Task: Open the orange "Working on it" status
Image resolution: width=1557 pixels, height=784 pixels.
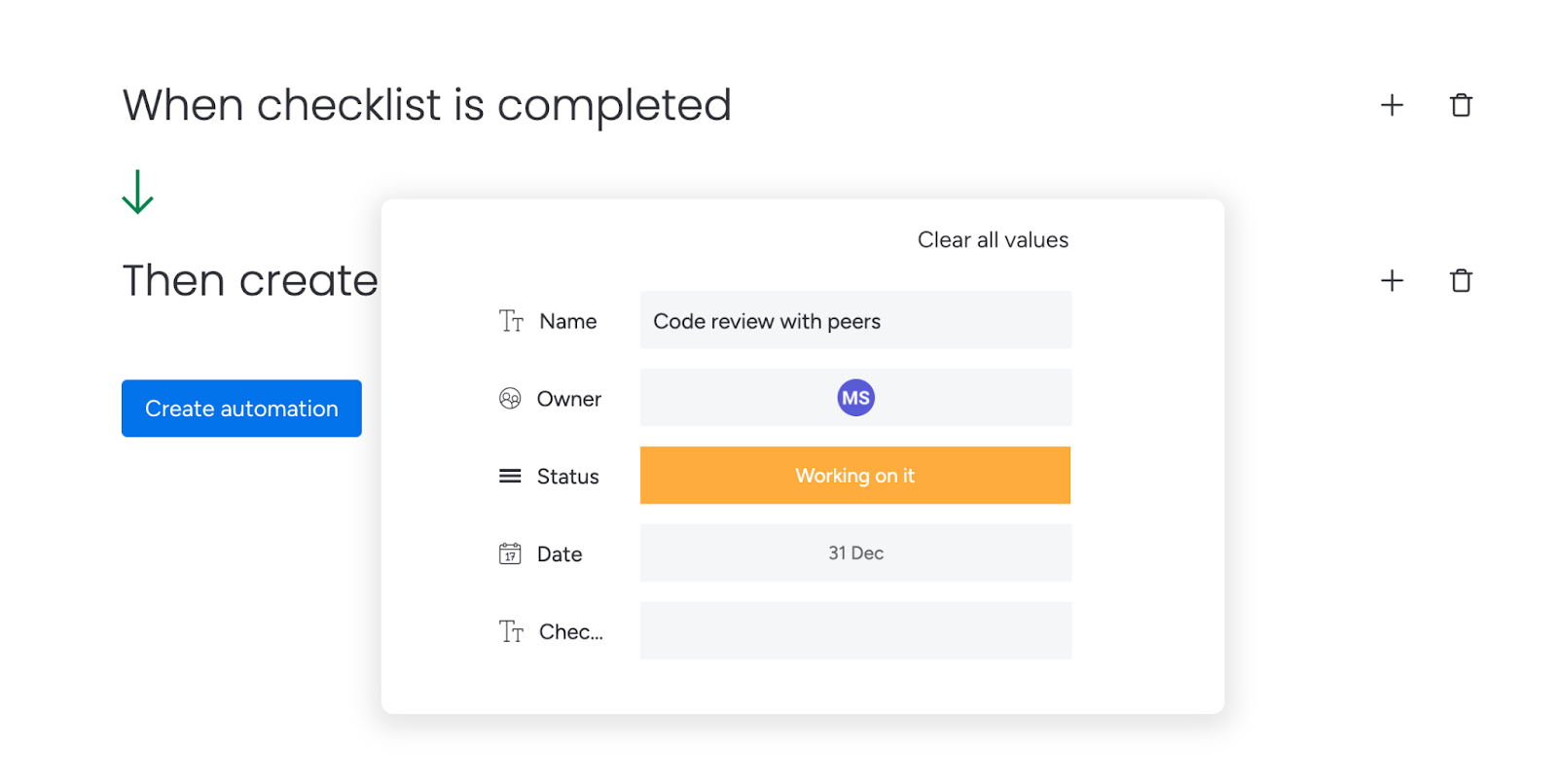Action: (x=855, y=476)
